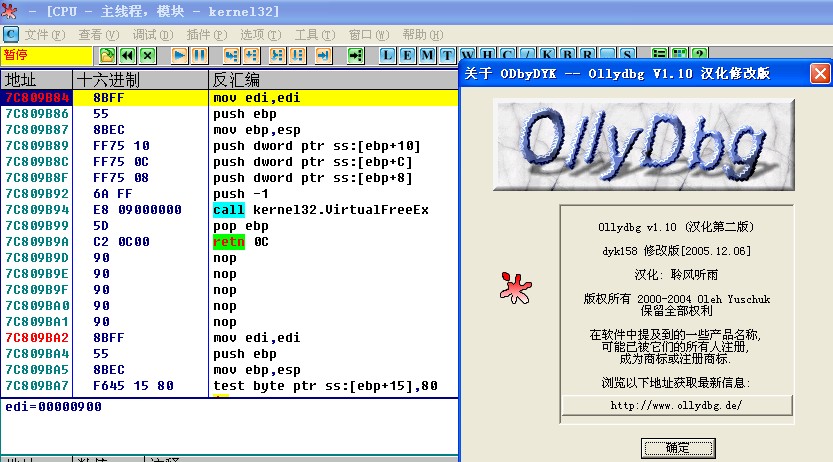The image size is (833, 462).
Task: Open the 选项(T) menu
Action: coord(260,35)
